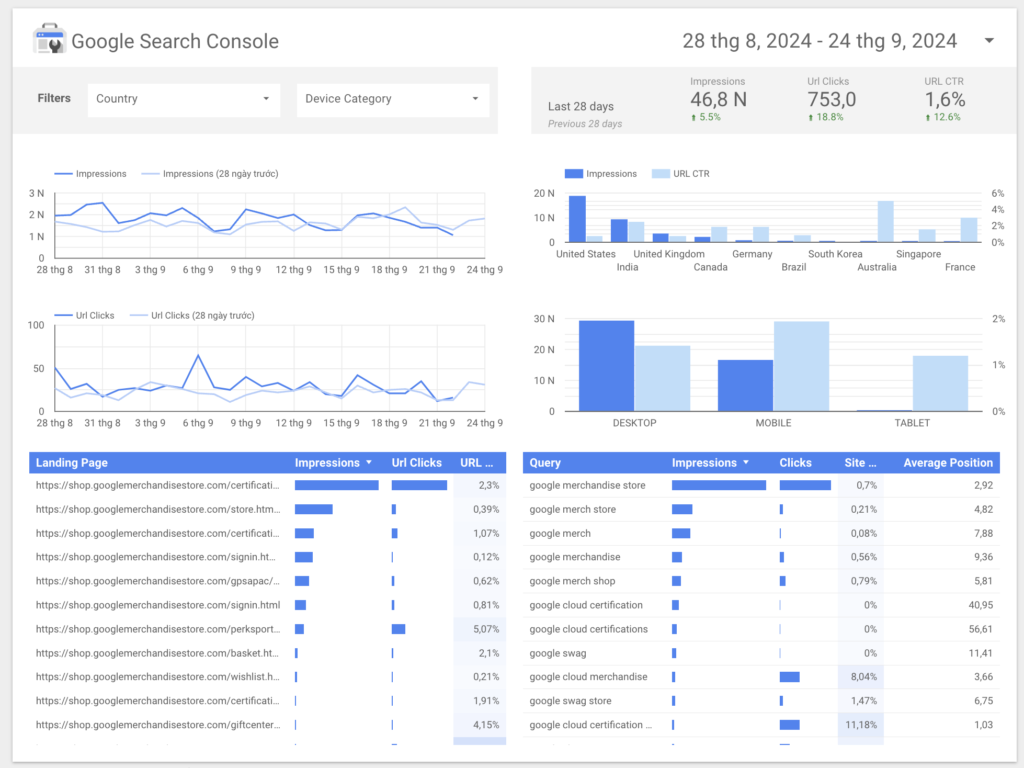Open the store.htm landing page link
The height and width of the screenshot is (768, 1024).
(158, 509)
